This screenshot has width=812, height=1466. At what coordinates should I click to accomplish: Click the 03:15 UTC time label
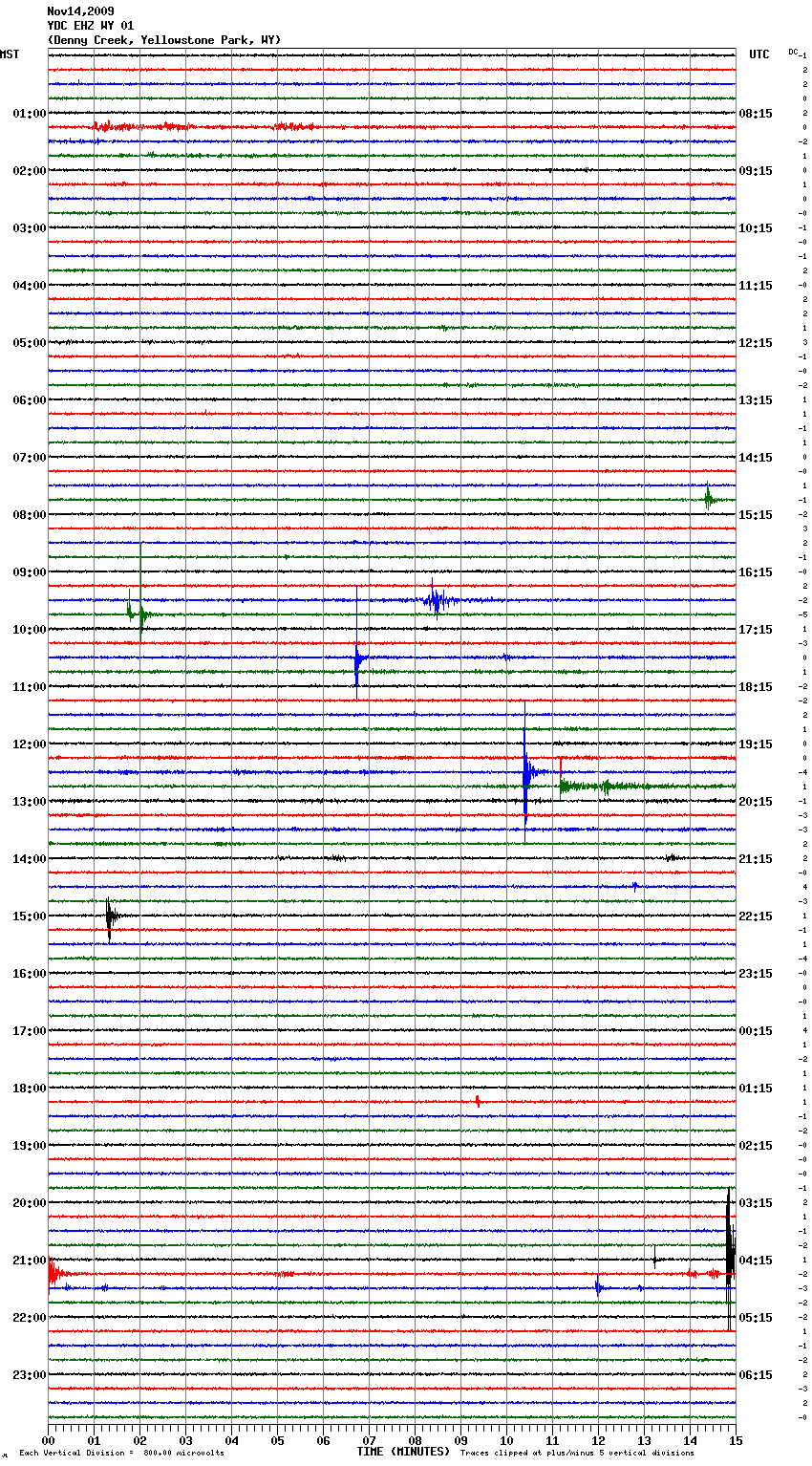(756, 1203)
